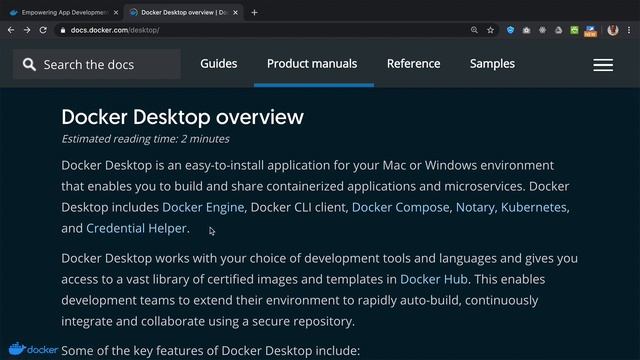
Task: Close the Docker Desktop overview tab
Action: pos(236,13)
